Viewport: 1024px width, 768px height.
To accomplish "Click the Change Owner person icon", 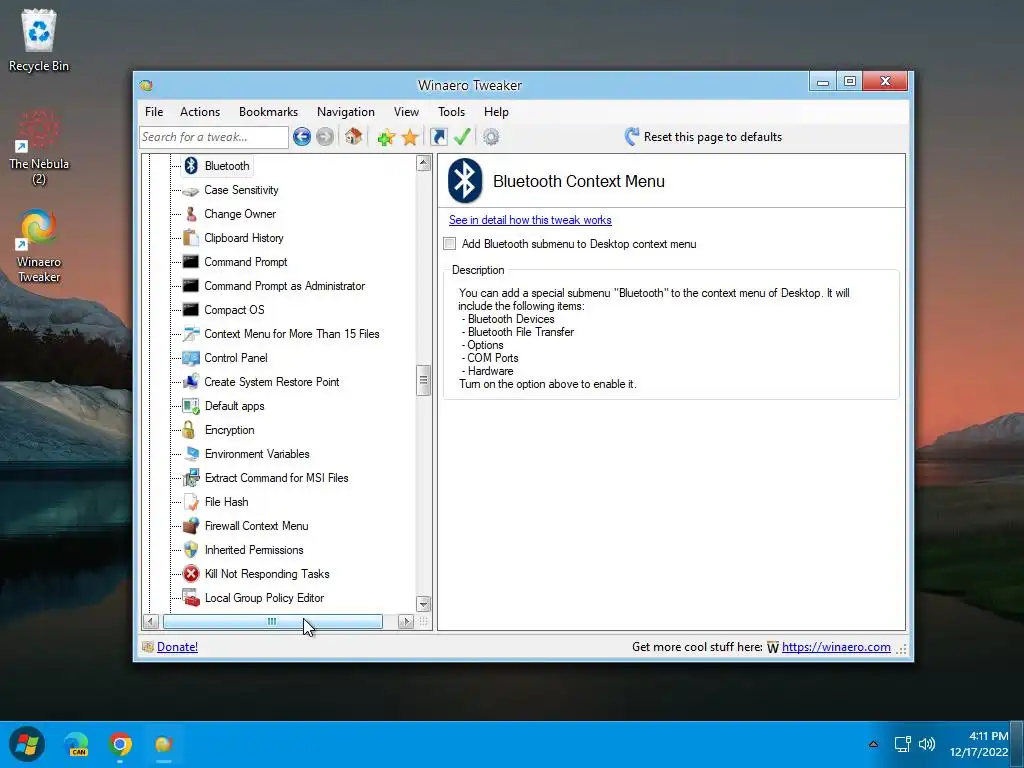I will pyautogui.click(x=191, y=214).
